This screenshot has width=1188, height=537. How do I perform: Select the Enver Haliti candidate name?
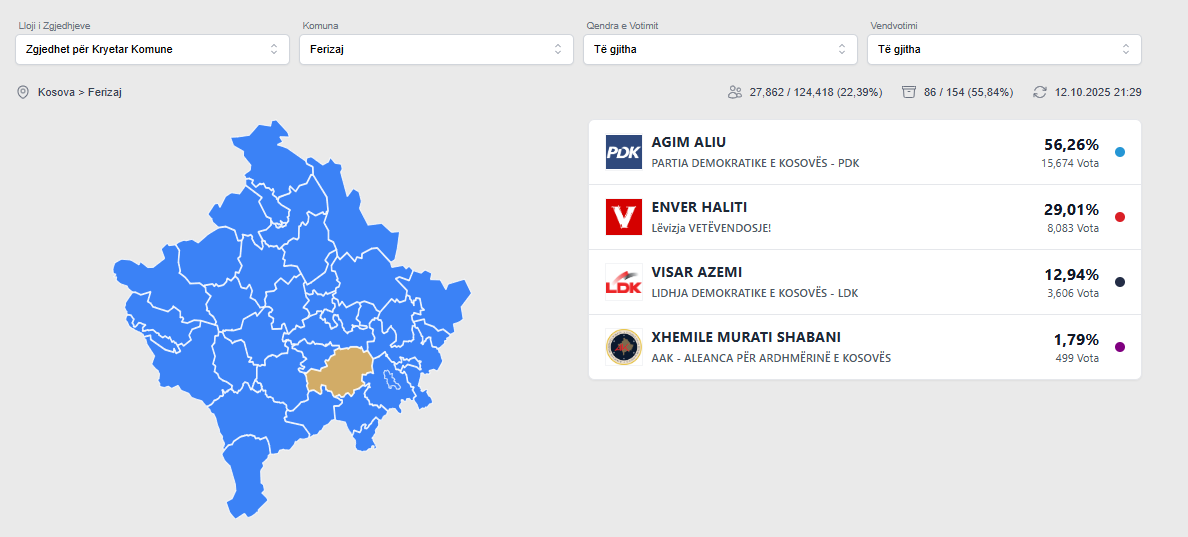700,207
